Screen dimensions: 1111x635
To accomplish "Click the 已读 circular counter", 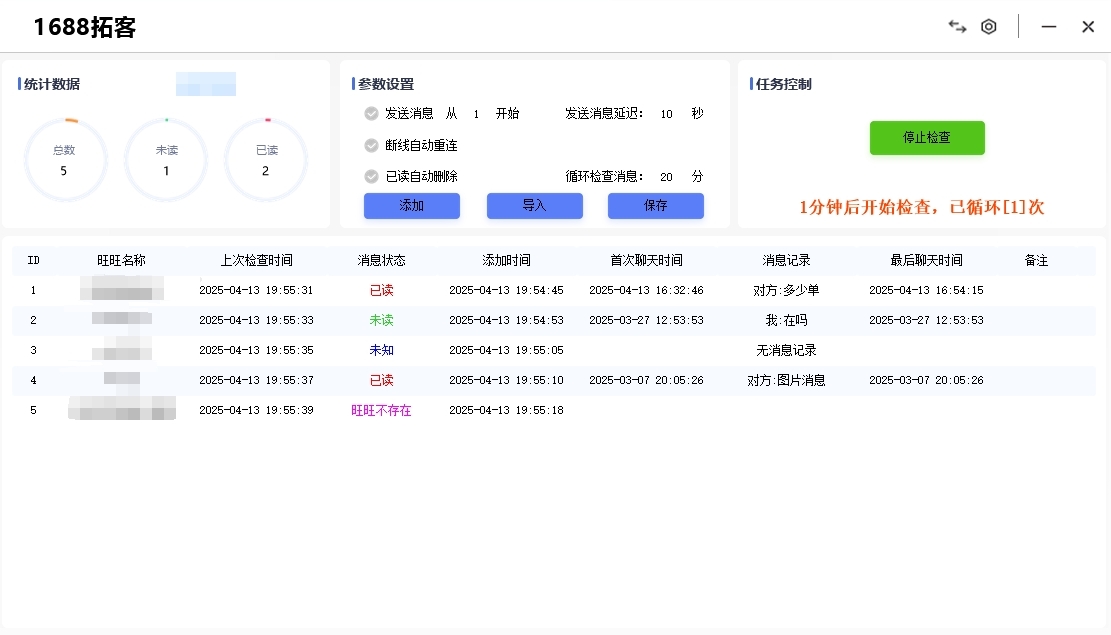I will pos(266,160).
